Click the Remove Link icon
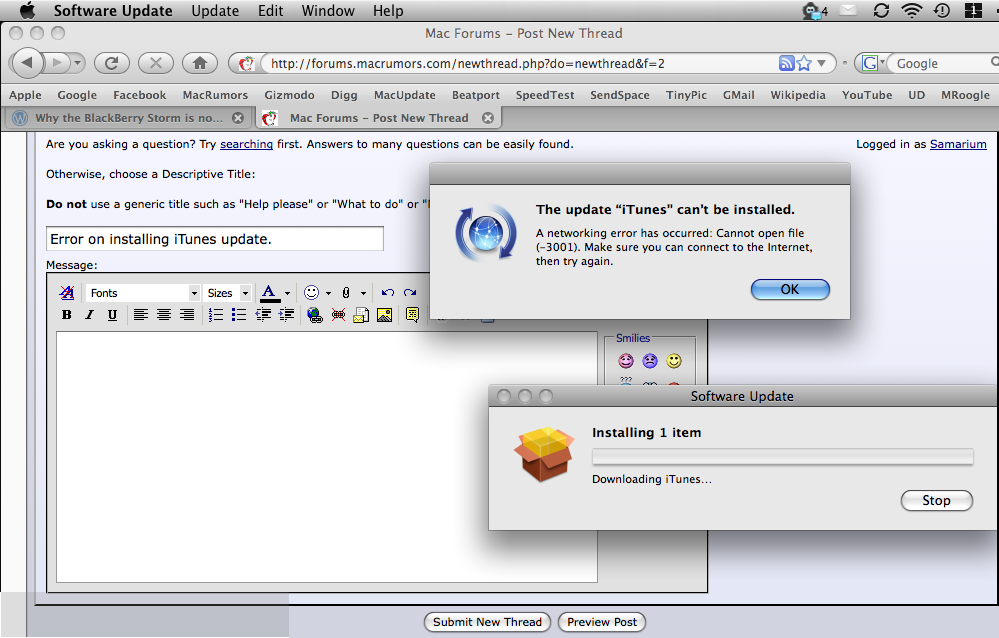The width and height of the screenshot is (999, 638). pos(338,315)
